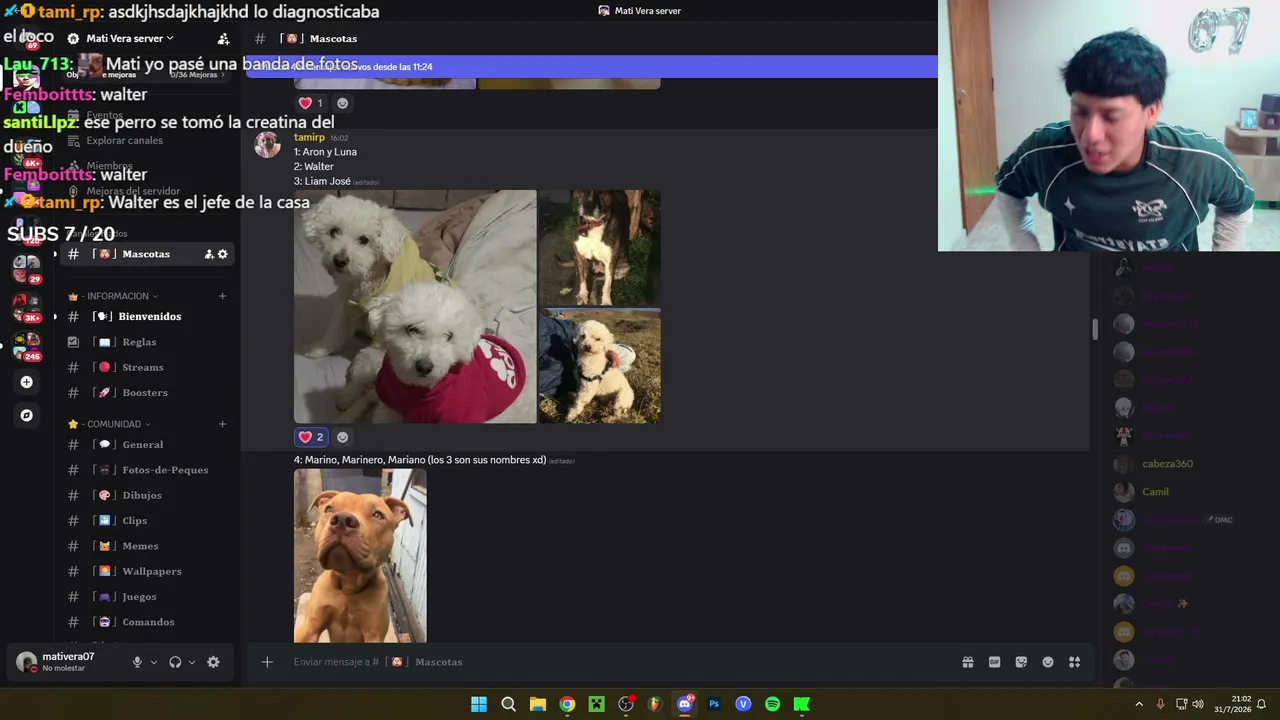This screenshot has height=720, width=1280.
Task: Open the brown pitbull photo
Action: (x=360, y=556)
